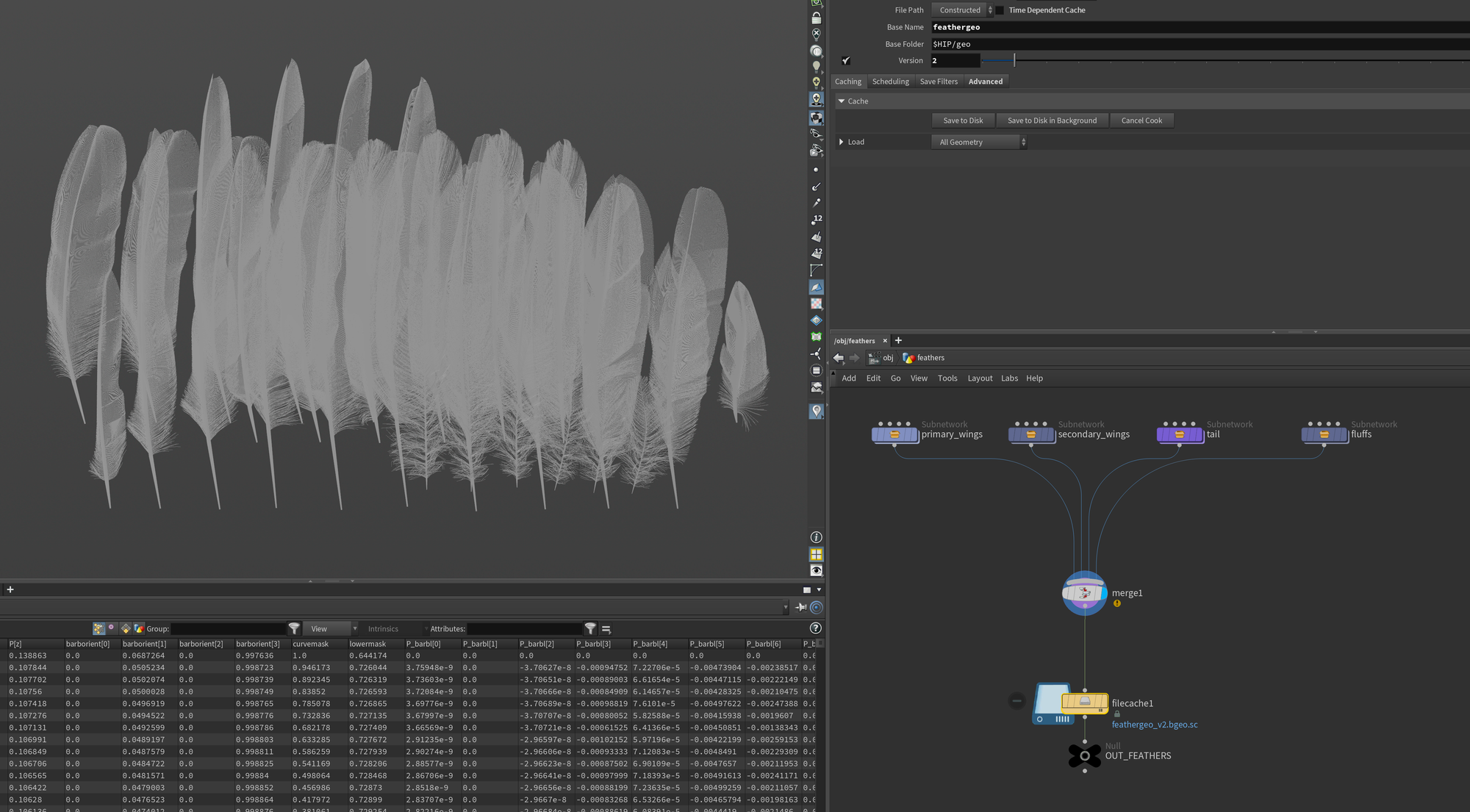Viewport: 1470px width, 812px height.
Task: Click Save to Disk in Background
Action: coord(1052,121)
